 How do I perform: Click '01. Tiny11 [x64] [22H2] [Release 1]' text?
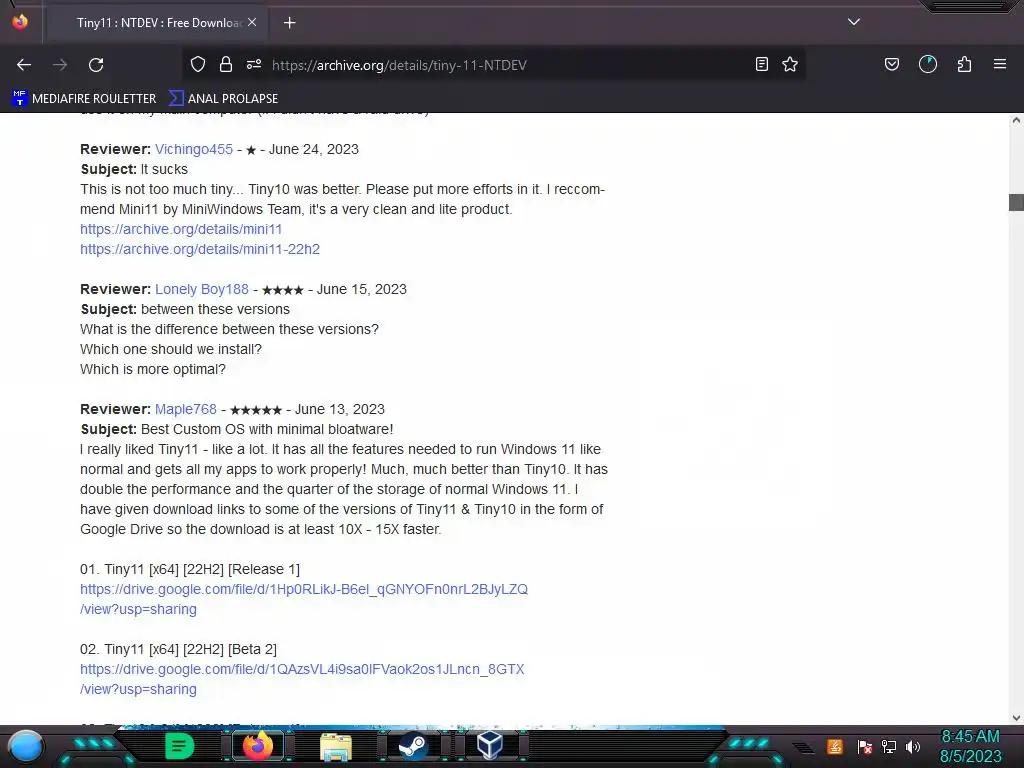[x=190, y=569]
